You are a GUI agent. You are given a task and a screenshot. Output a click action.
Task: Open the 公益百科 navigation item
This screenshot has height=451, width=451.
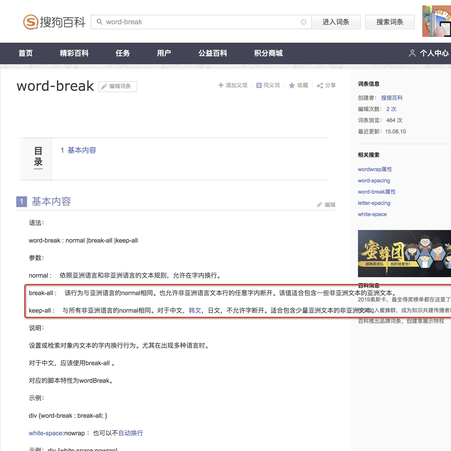213,53
